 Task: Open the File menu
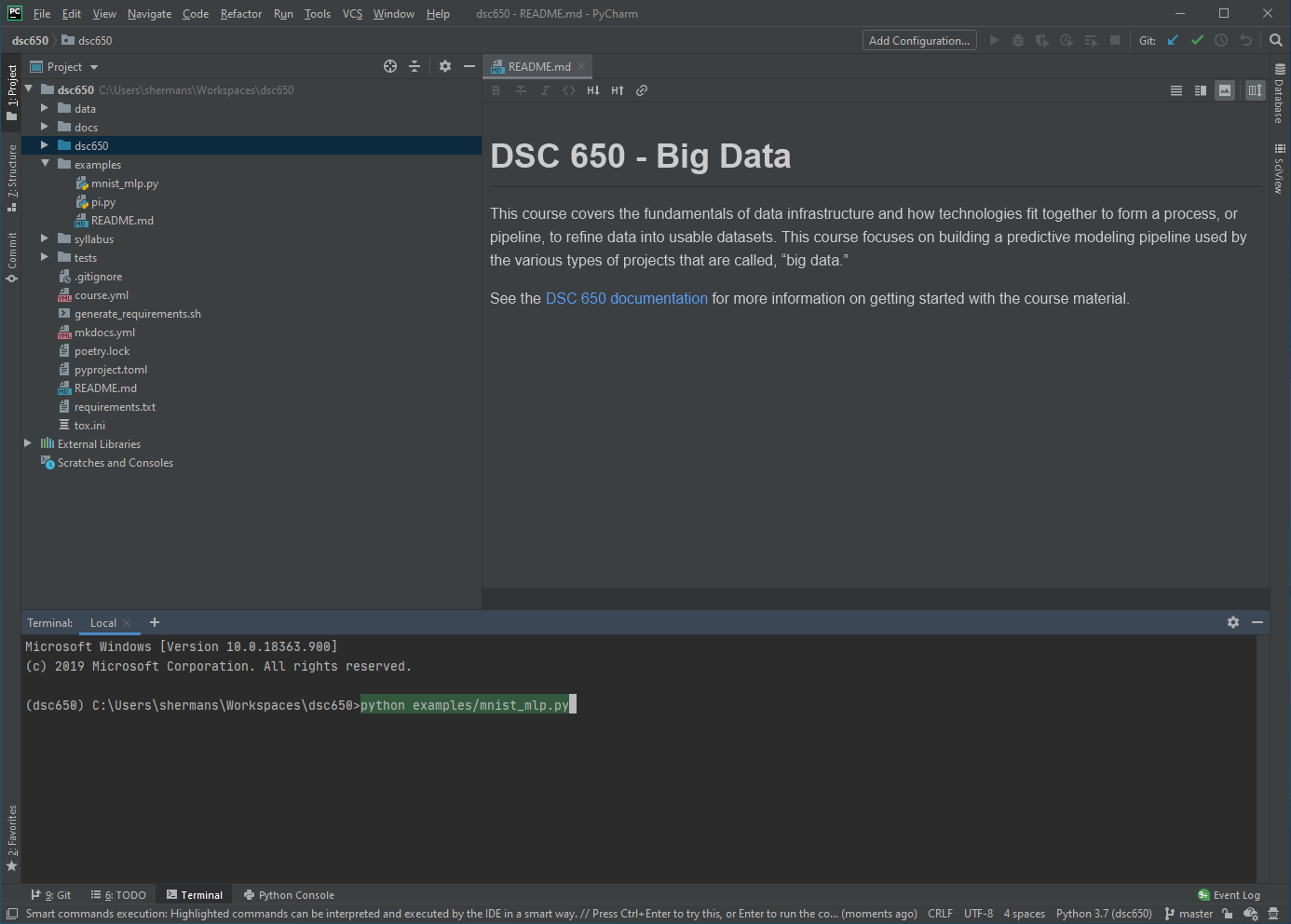pos(42,14)
